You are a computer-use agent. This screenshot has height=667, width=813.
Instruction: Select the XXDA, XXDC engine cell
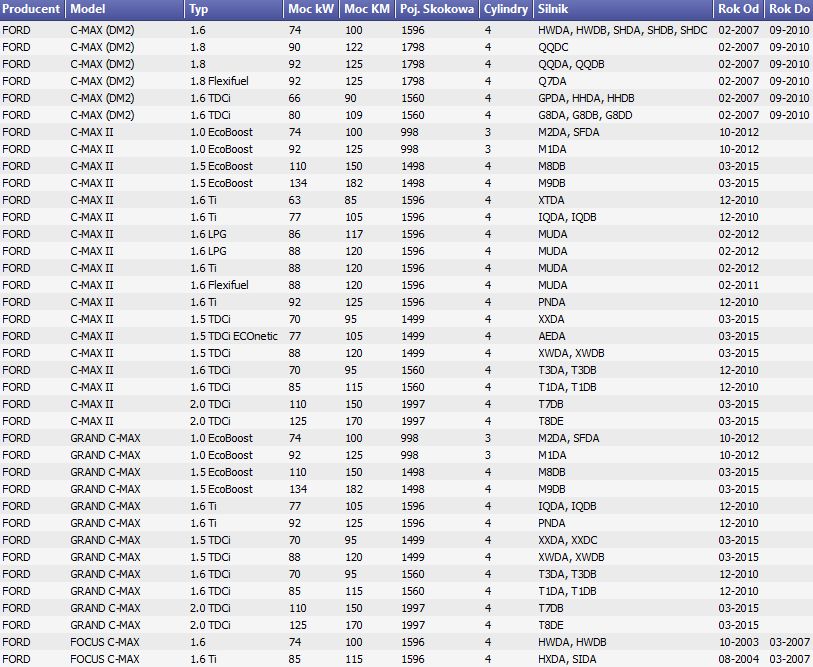tap(568, 540)
